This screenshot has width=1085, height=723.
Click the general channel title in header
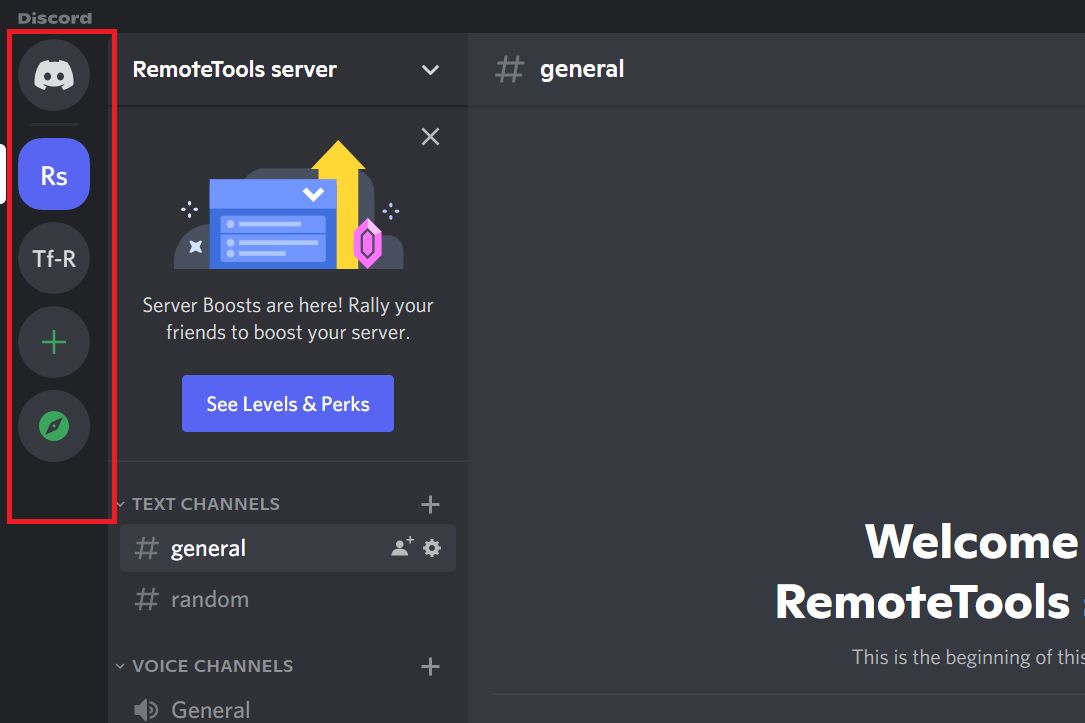(x=582, y=69)
